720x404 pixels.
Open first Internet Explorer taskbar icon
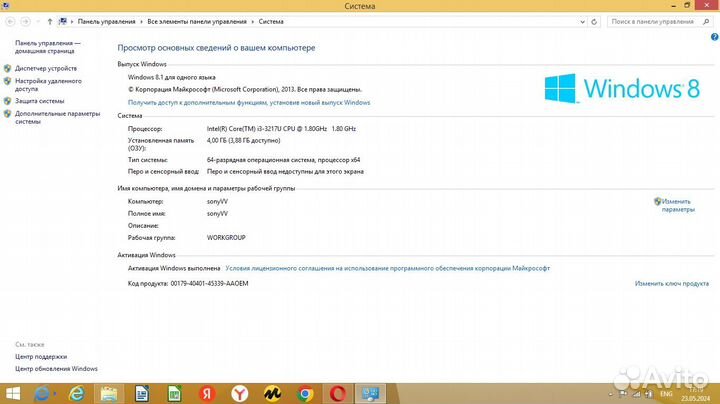(43, 394)
